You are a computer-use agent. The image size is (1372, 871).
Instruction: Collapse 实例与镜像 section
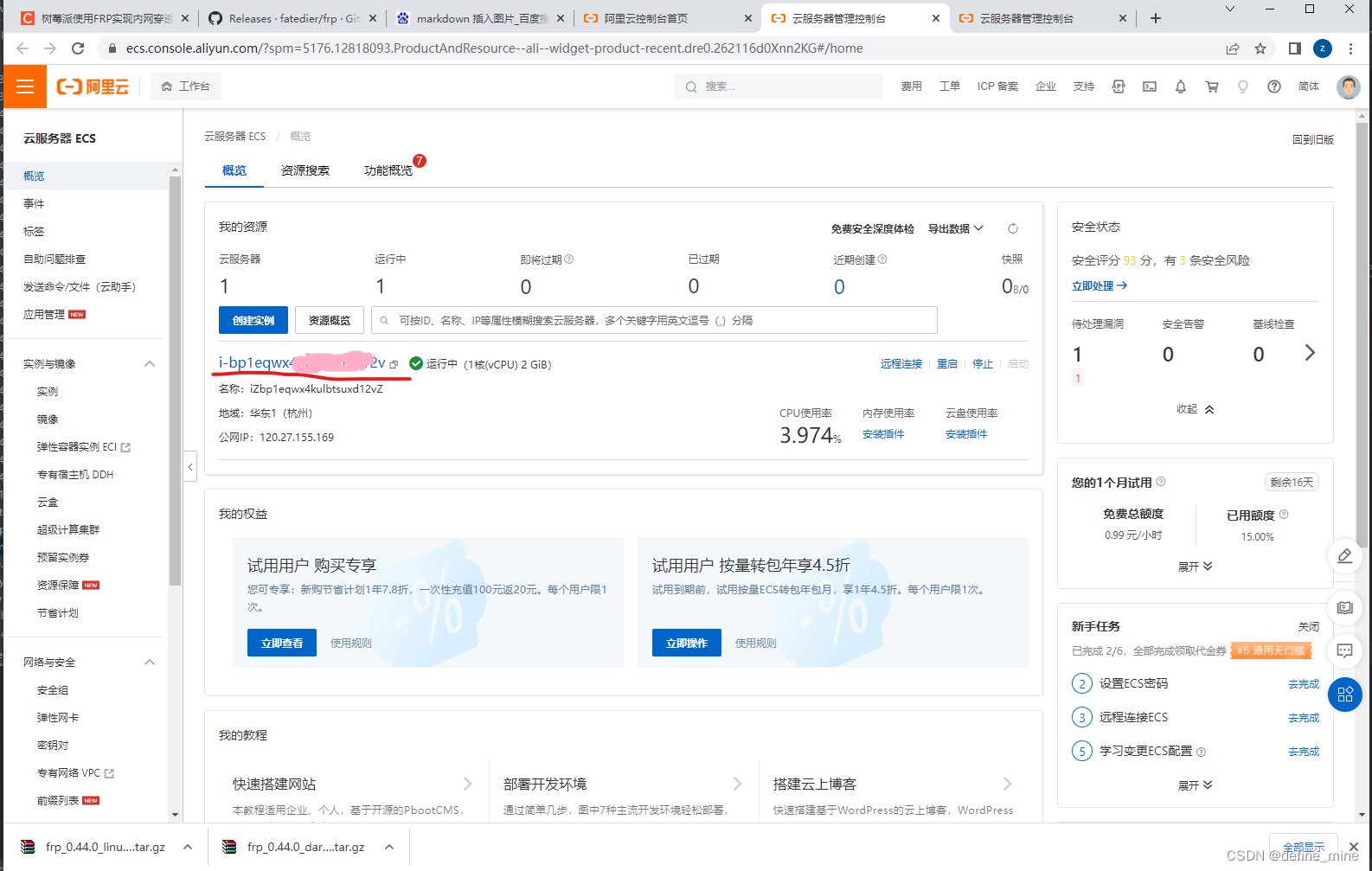click(x=150, y=364)
